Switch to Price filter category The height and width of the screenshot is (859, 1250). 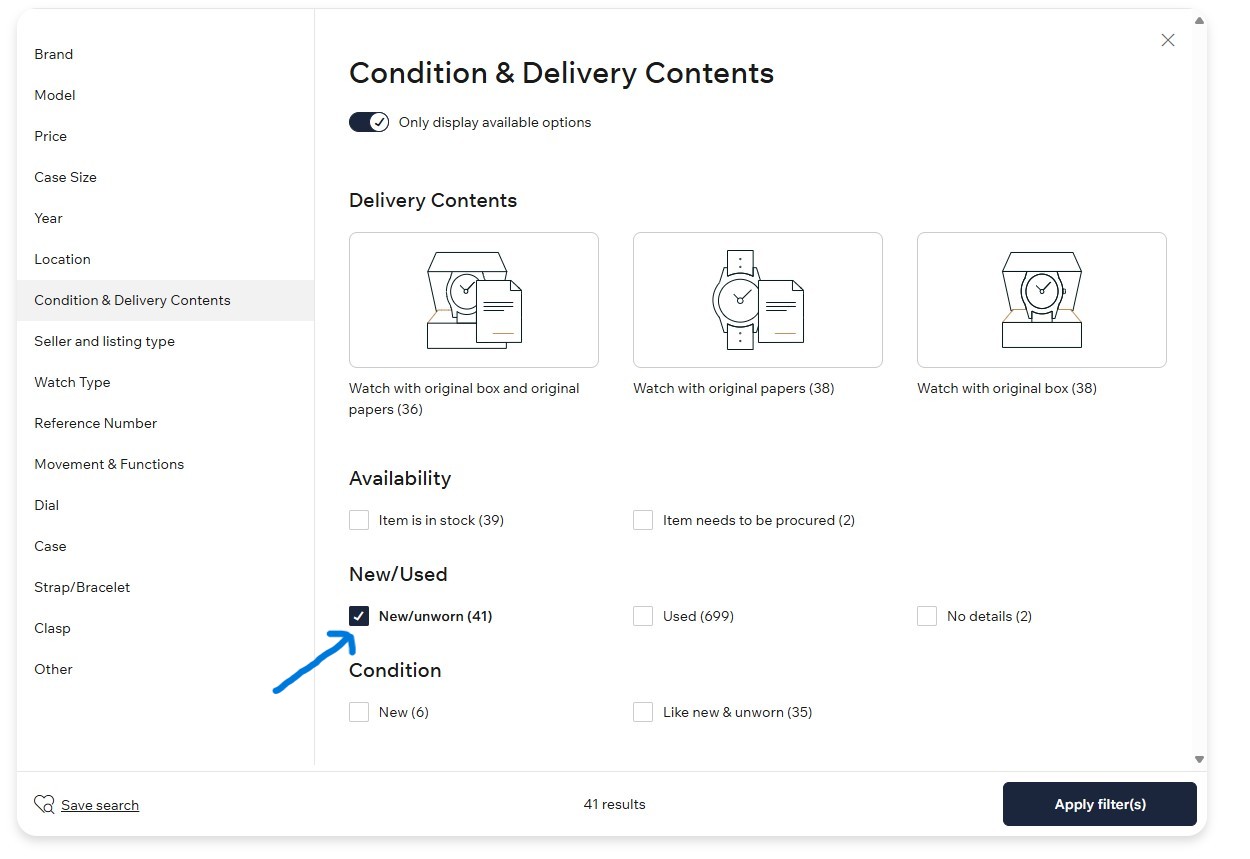point(51,136)
